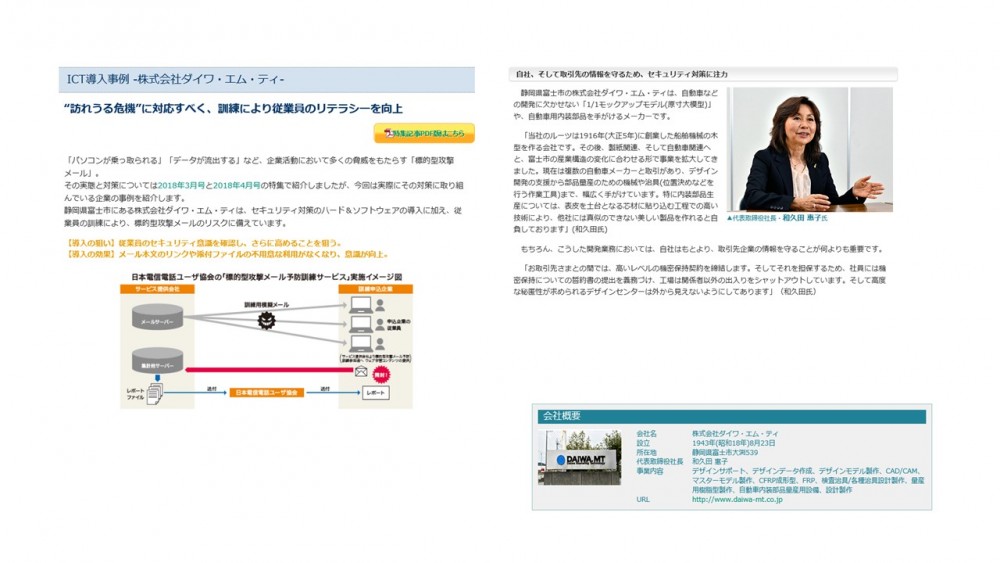This screenshot has width=1000, height=563.
Task: Follow the 2018年4月号 link
Action: [x=237, y=186]
